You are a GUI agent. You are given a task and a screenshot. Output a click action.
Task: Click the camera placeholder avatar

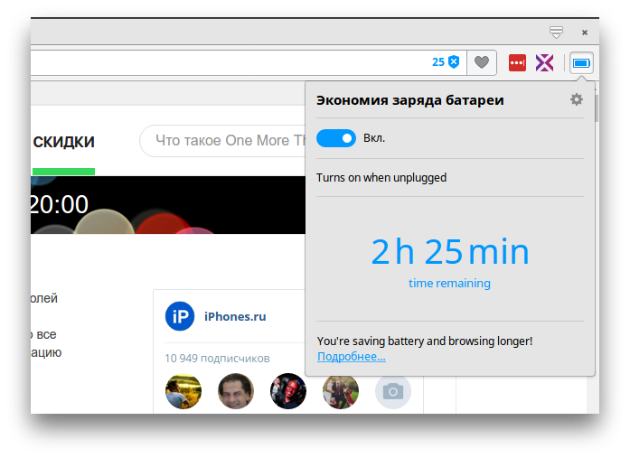[393, 392]
